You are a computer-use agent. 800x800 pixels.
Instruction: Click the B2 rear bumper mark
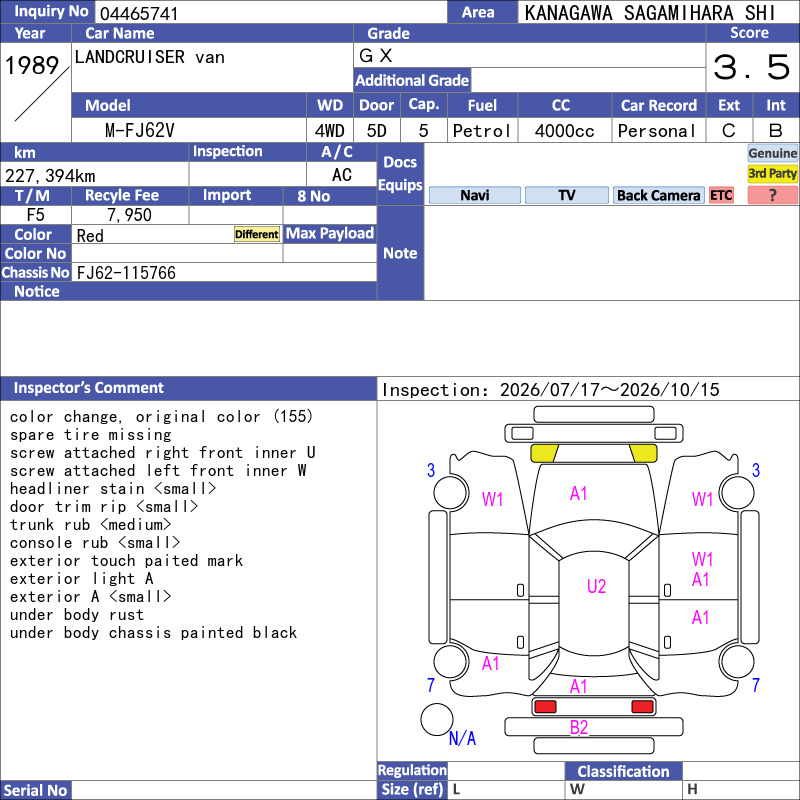(x=579, y=728)
